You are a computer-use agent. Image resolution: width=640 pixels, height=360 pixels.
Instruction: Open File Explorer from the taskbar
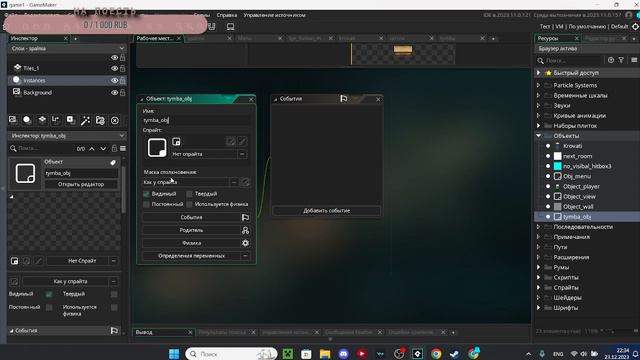325,353
